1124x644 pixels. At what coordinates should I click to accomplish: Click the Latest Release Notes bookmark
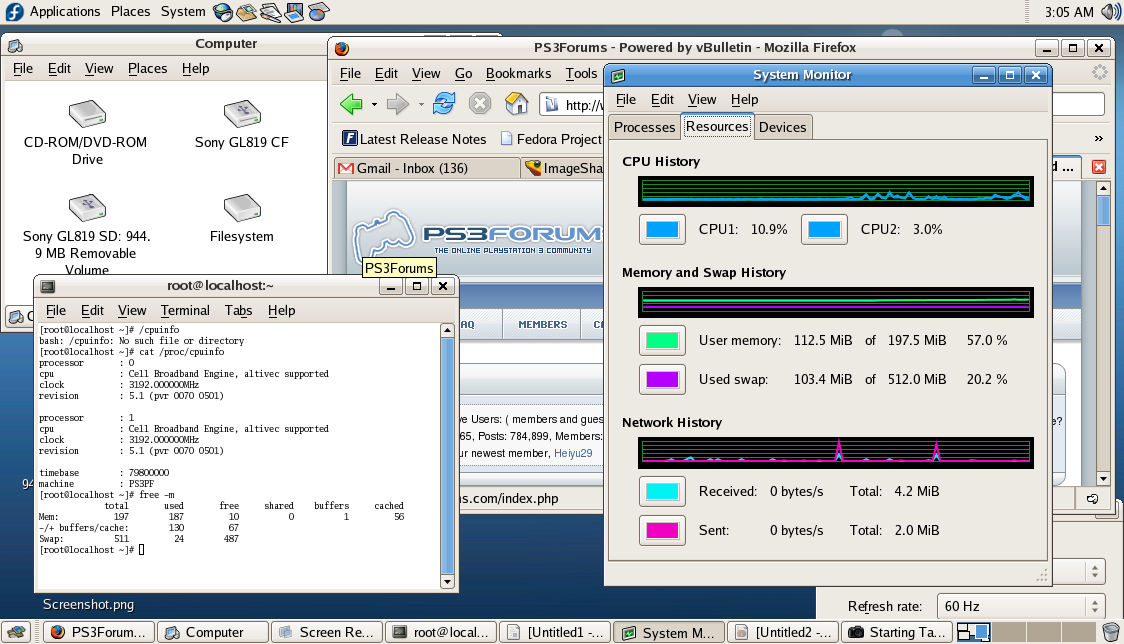click(414, 139)
